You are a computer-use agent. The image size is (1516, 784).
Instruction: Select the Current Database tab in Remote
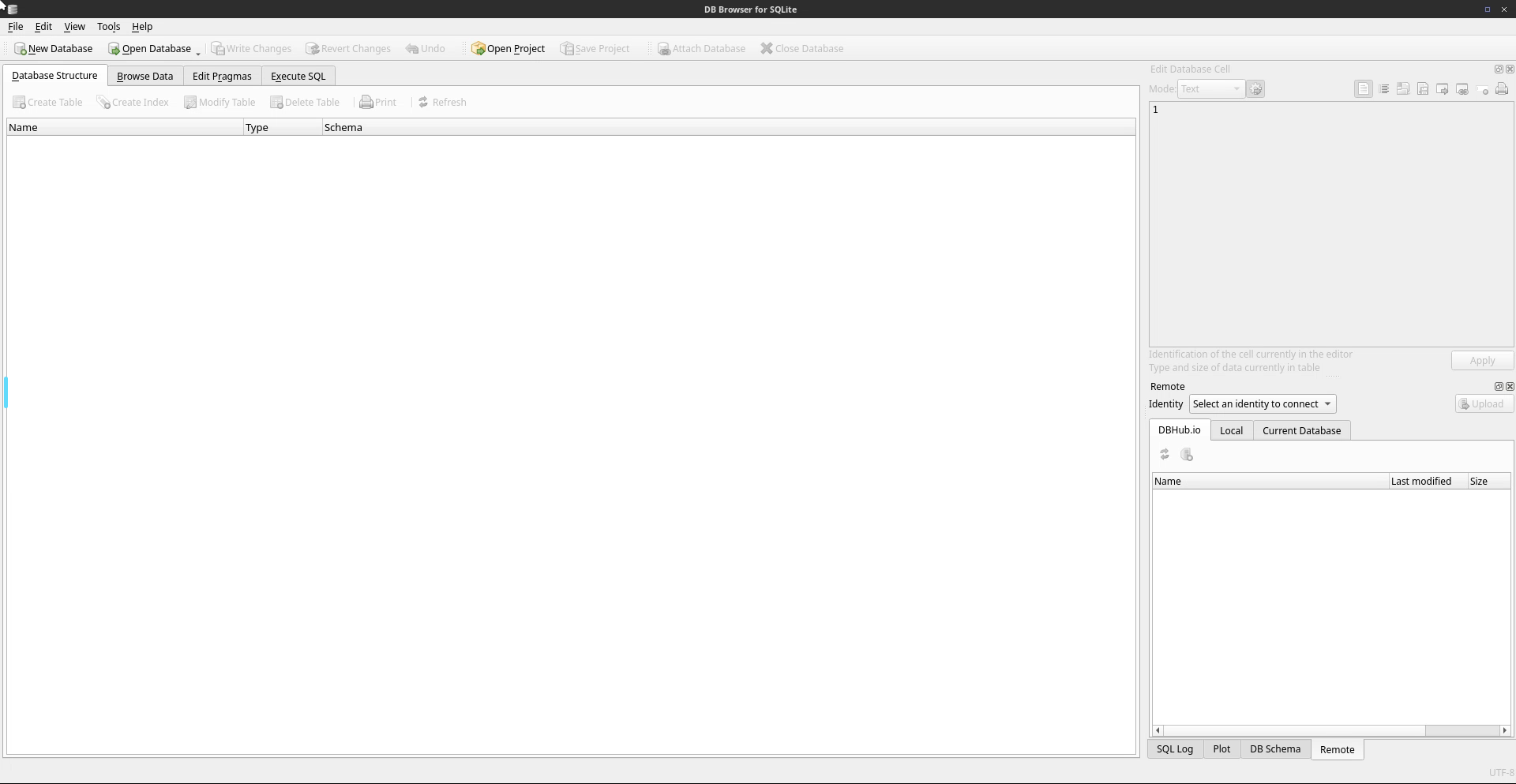click(x=1300, y=431)
